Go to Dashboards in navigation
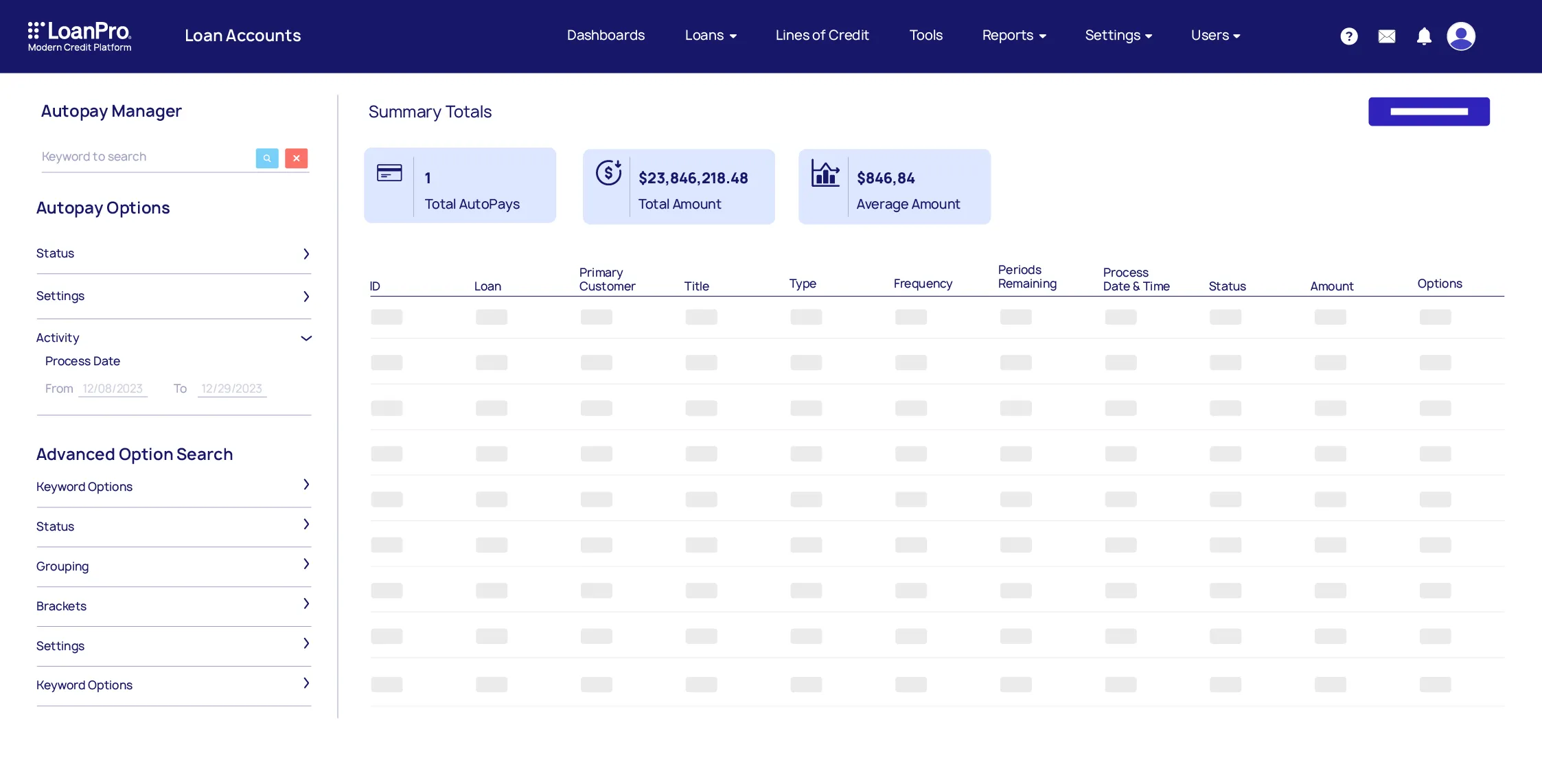1542x784 pixels. [x=606, y=36]
